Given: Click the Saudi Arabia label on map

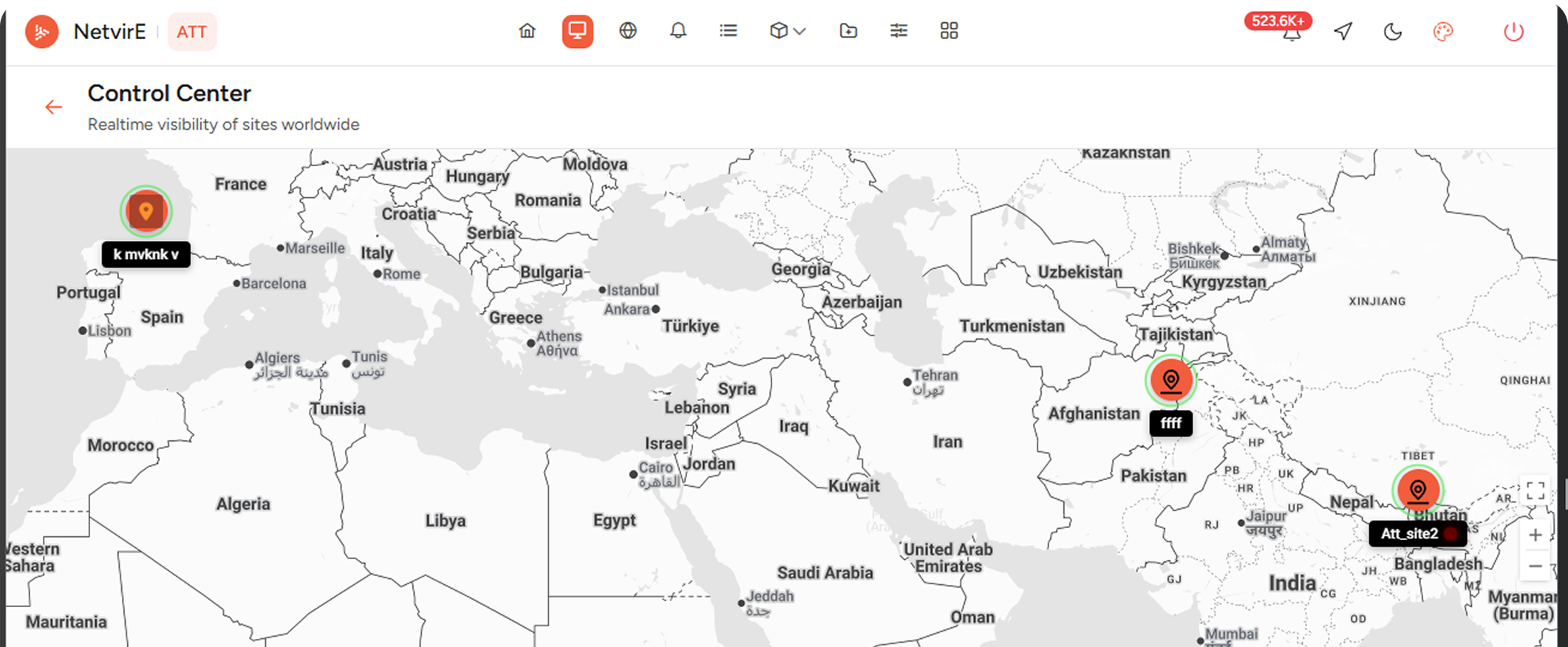Looking at the screenshot, I should [x=825, y=573].
